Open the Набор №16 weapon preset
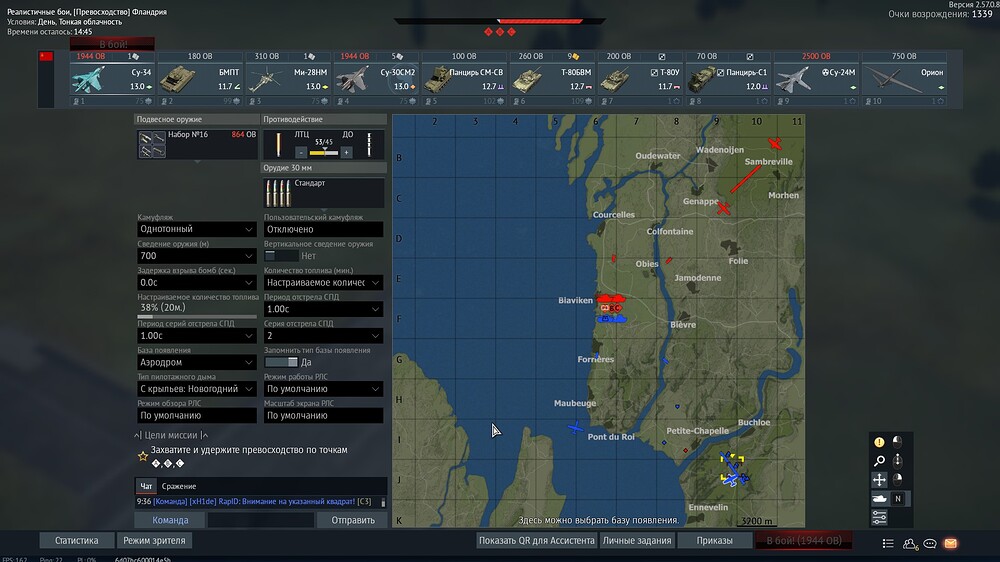Screen dimensions: 1000x562 click(197, 144)
